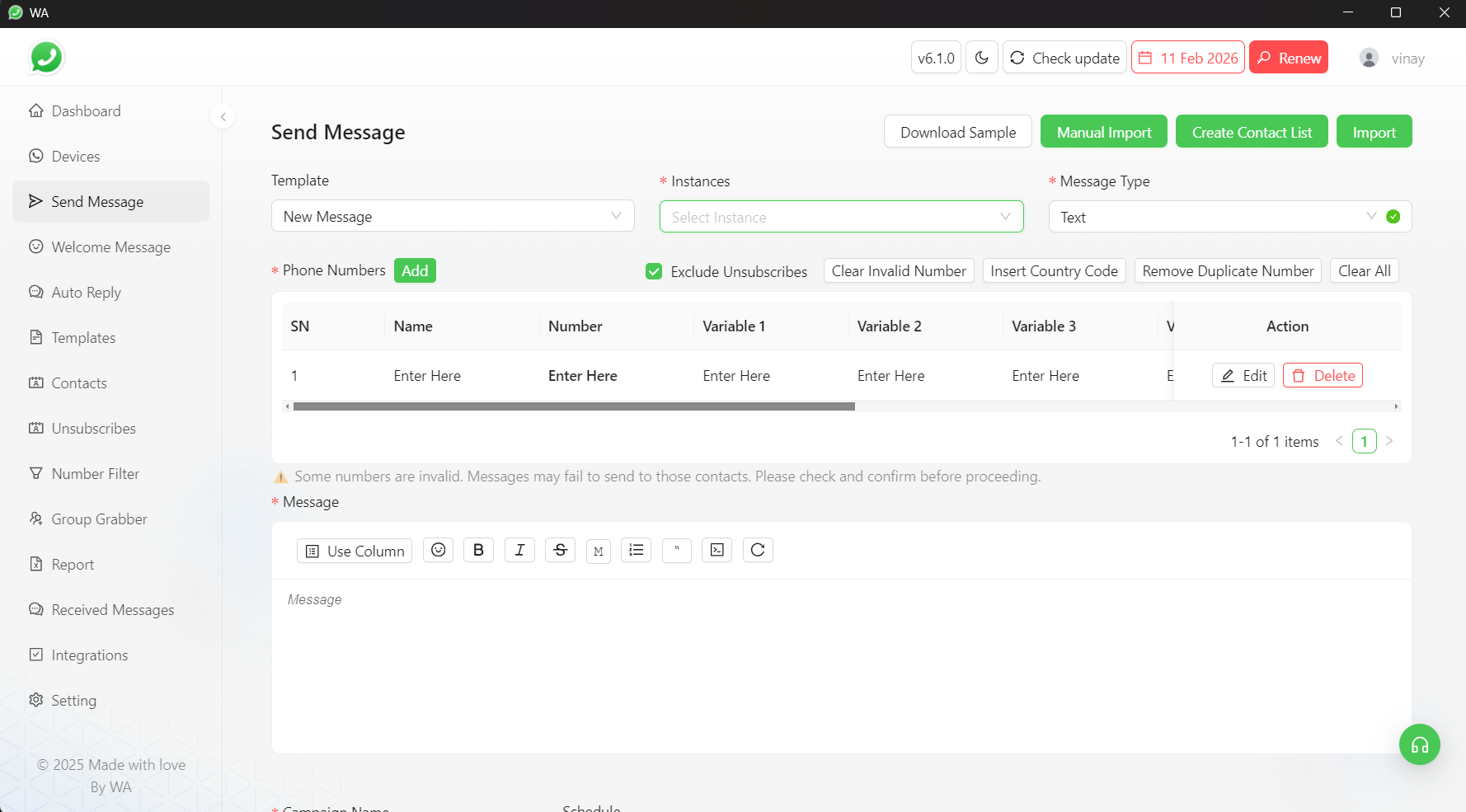Open Group Grabber from the sidebar

(99, 519)
